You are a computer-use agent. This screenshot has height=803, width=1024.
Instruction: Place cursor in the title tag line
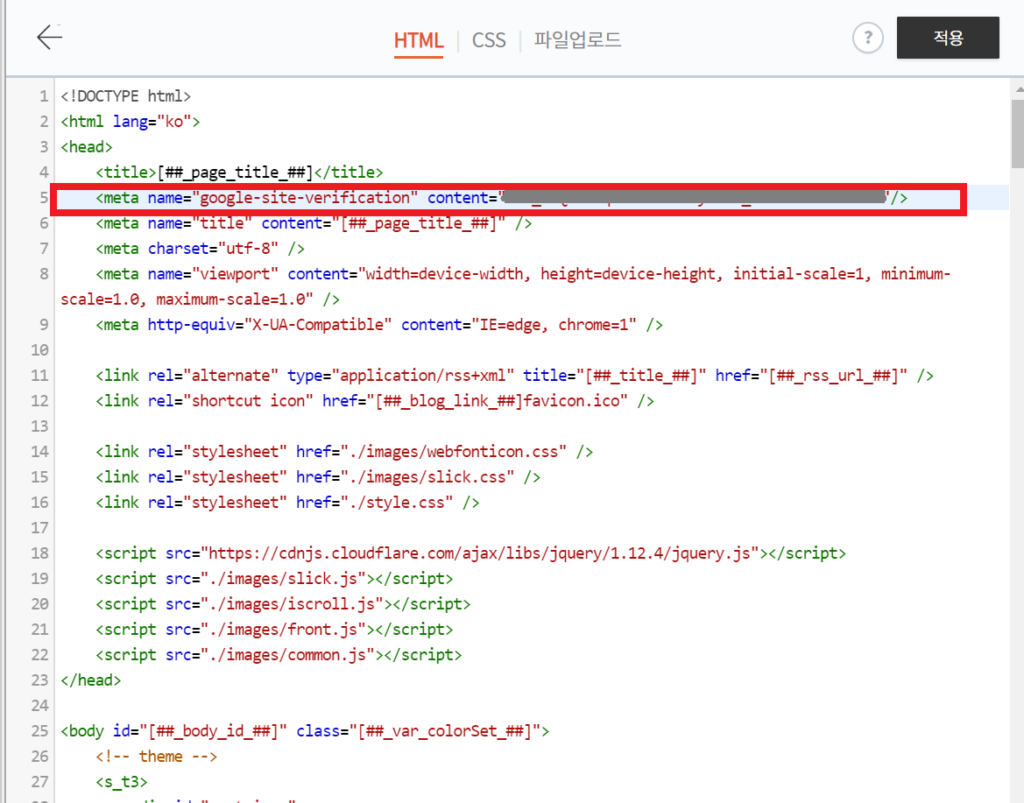238,172
